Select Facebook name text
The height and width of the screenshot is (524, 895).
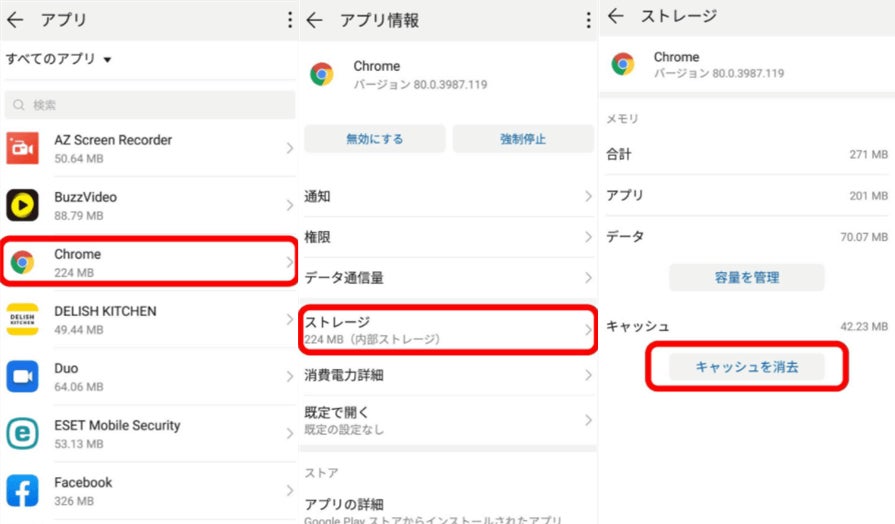83,482
